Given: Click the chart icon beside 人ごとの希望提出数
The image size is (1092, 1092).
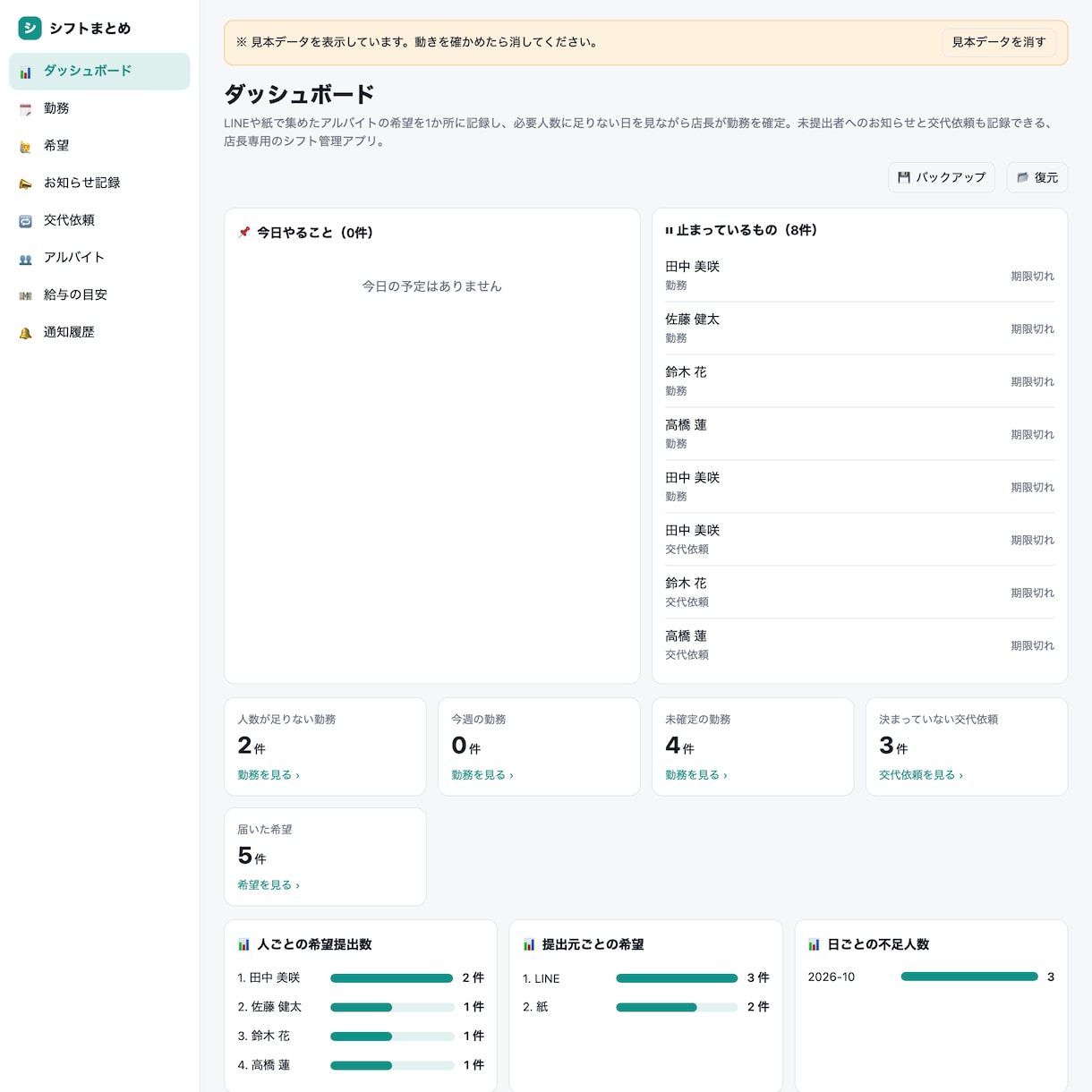Looking at the screenshot, I should pyautogui.click(x=243, y=944).
